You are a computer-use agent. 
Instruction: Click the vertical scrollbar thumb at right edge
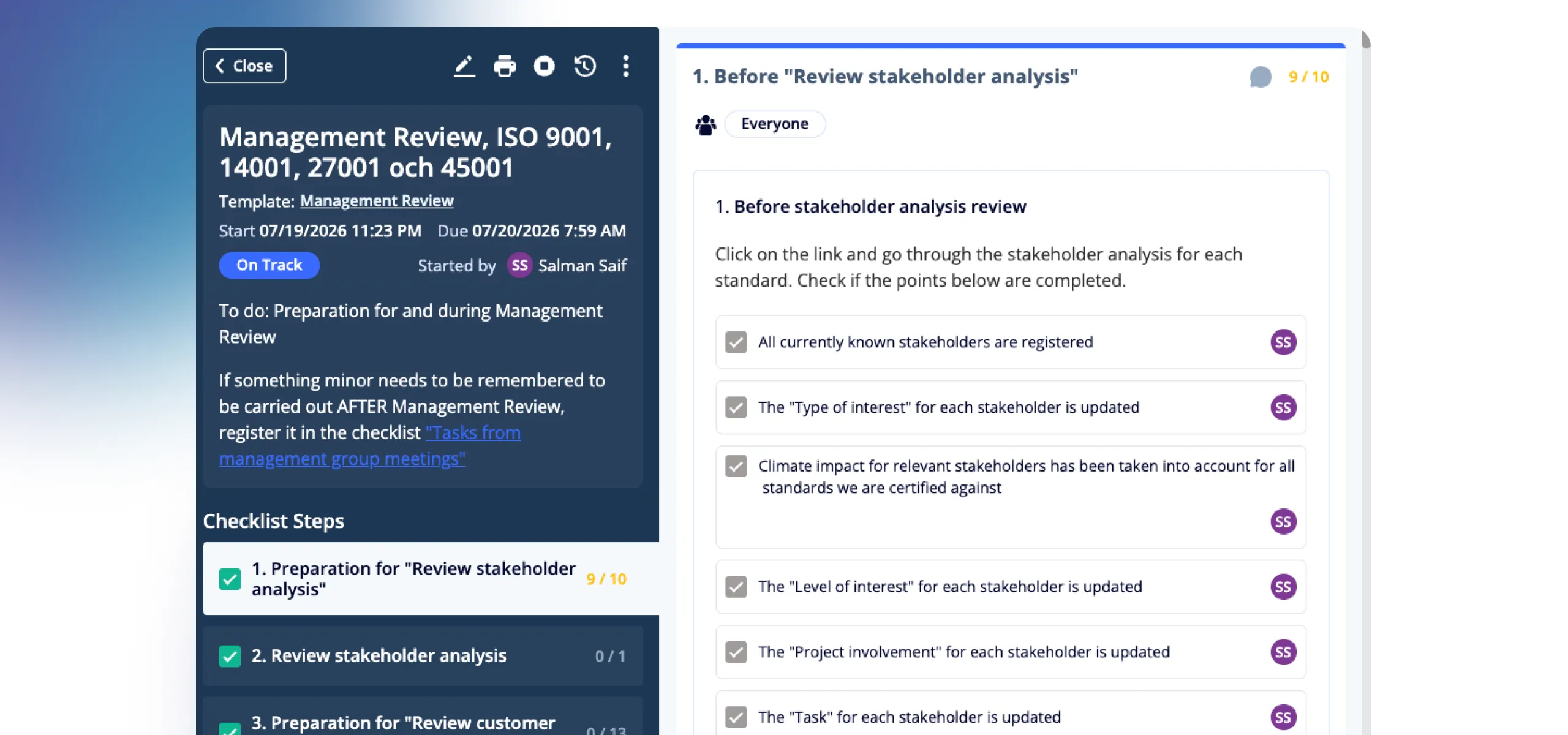click(x=1366, y=39)
